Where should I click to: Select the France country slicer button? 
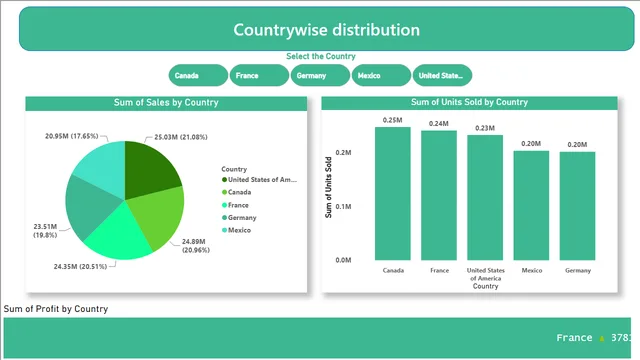tap(259, 76)
